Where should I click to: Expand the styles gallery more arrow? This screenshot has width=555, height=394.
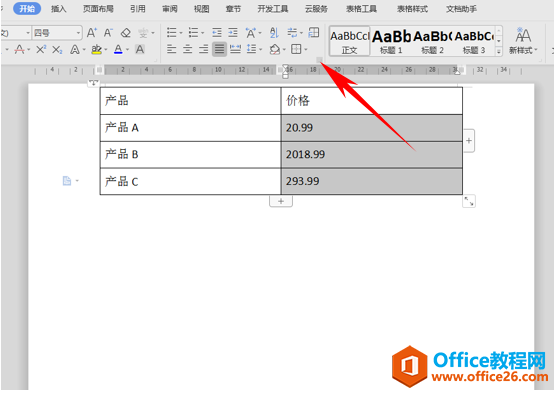coord(499,52)
